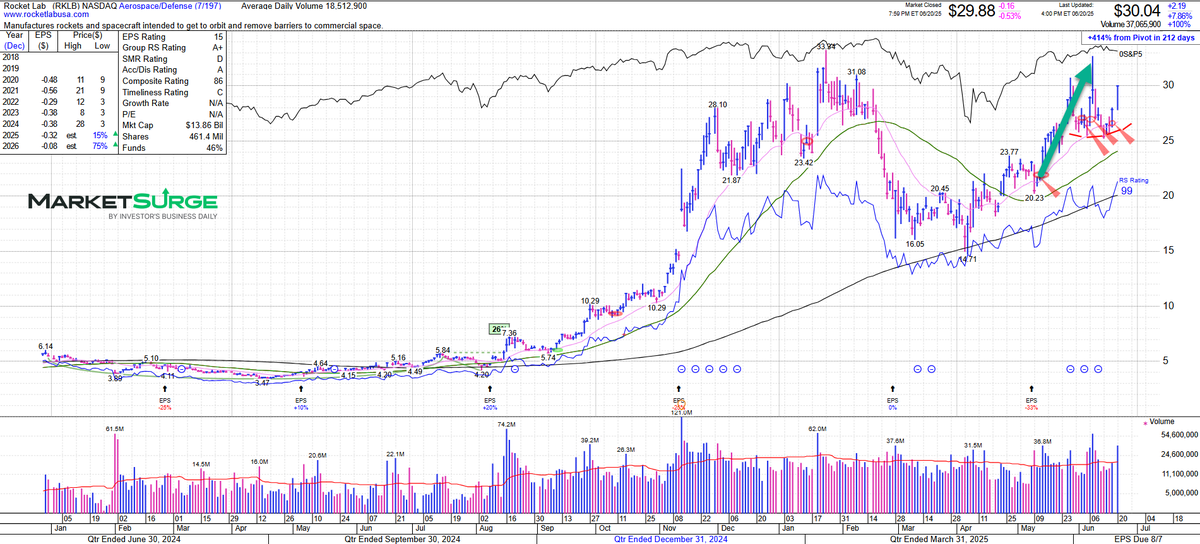This screenshot has height=544, width=1200.
Task: Click the 28.10 price label
Action: pos(717,105)
